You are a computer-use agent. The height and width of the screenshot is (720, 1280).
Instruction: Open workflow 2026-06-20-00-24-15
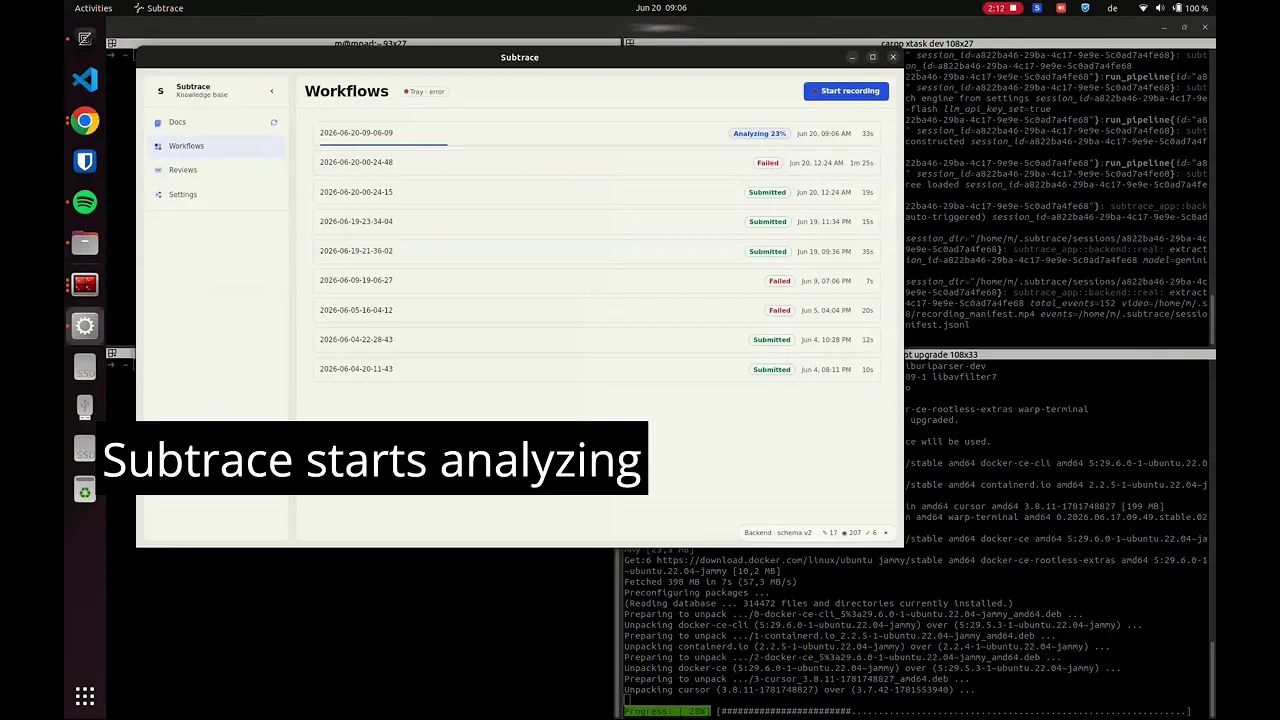(596, 192)
